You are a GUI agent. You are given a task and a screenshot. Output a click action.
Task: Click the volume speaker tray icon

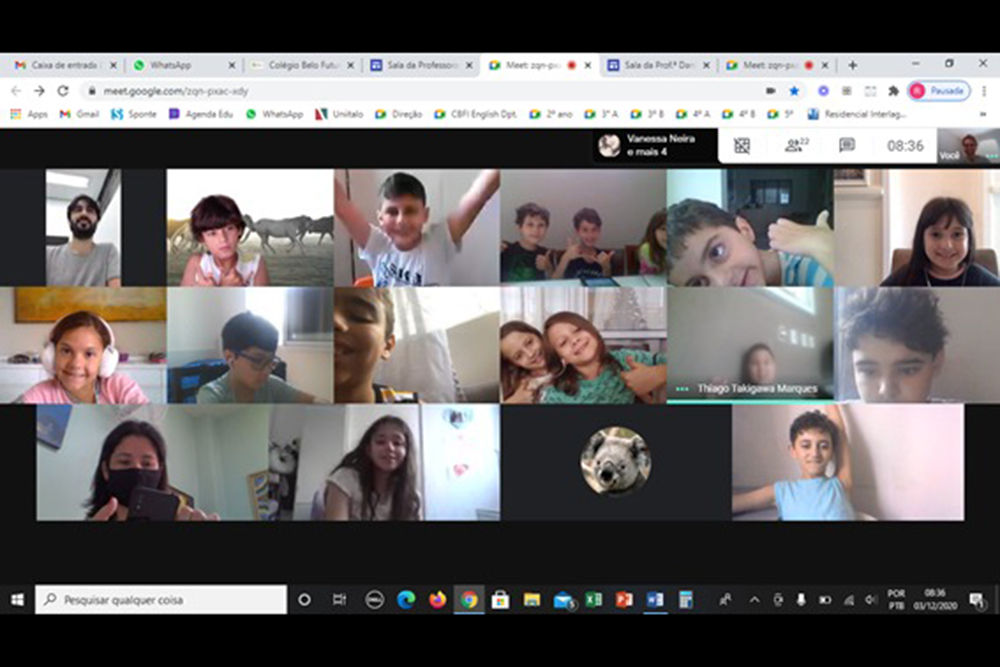click(871, 599)
